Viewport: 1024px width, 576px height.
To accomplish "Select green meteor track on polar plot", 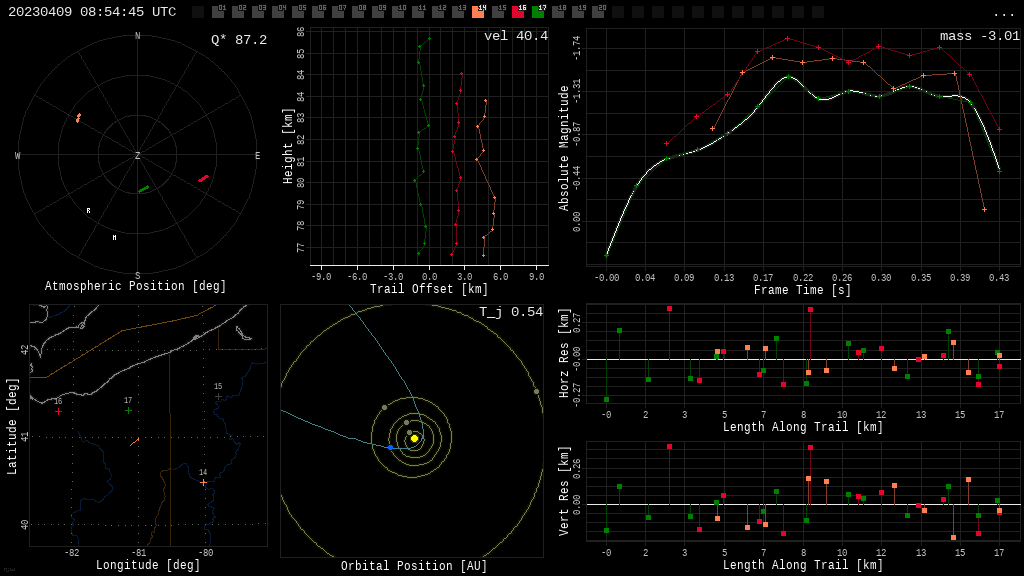I will pyautogui.click(x=144, y=189).
